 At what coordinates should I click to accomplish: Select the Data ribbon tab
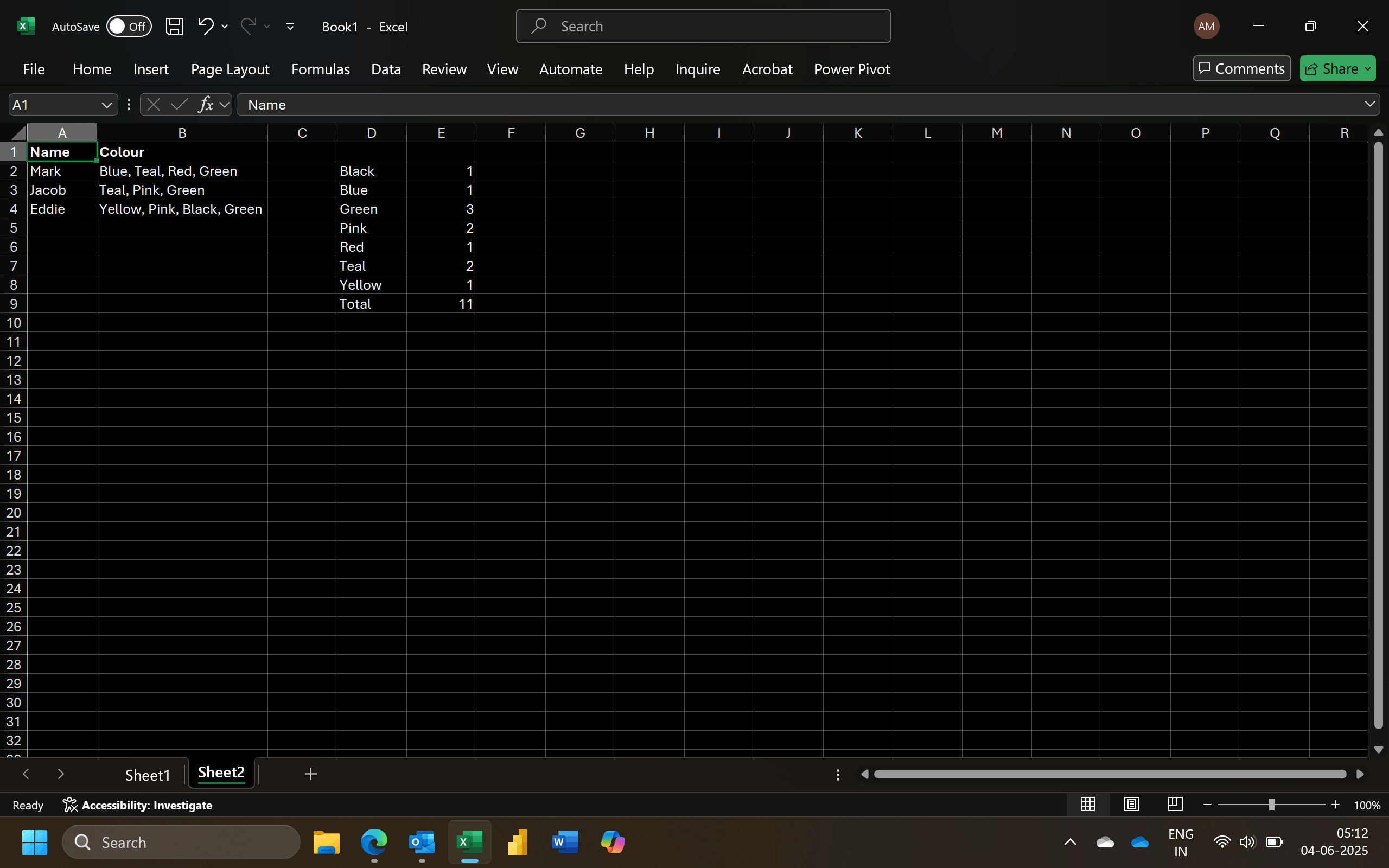(x=386, y=69)
